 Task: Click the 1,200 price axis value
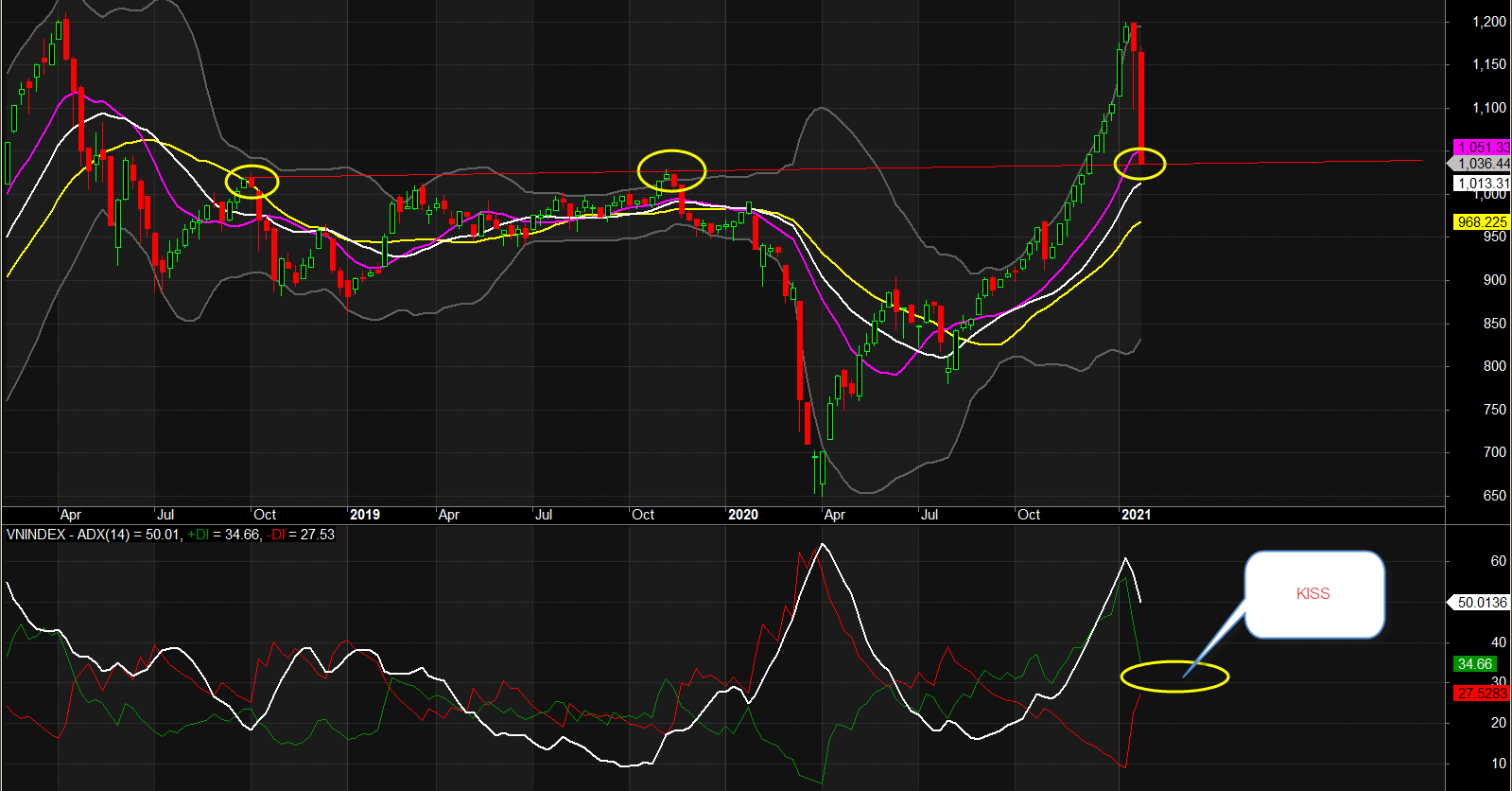[x=1489, y=22]
